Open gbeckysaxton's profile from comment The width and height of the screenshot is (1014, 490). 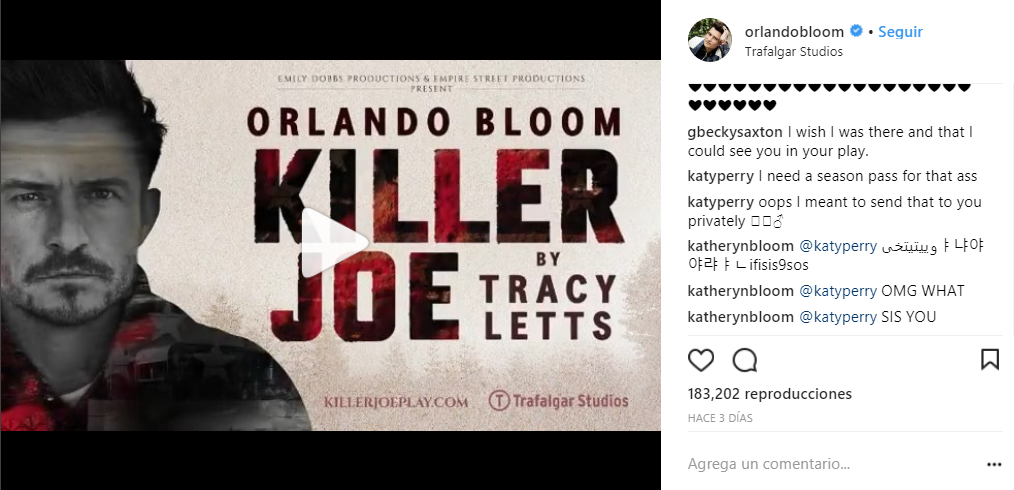click(x=736, y=132)
